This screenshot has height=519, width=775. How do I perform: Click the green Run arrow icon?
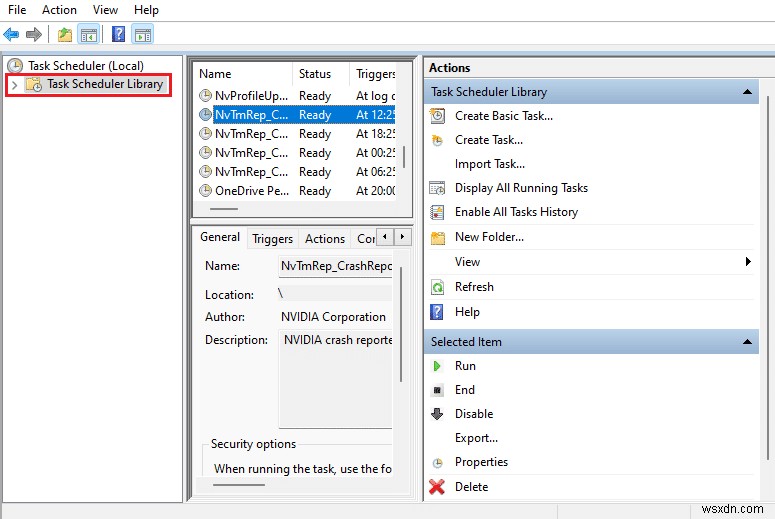(x=437, y=366)
